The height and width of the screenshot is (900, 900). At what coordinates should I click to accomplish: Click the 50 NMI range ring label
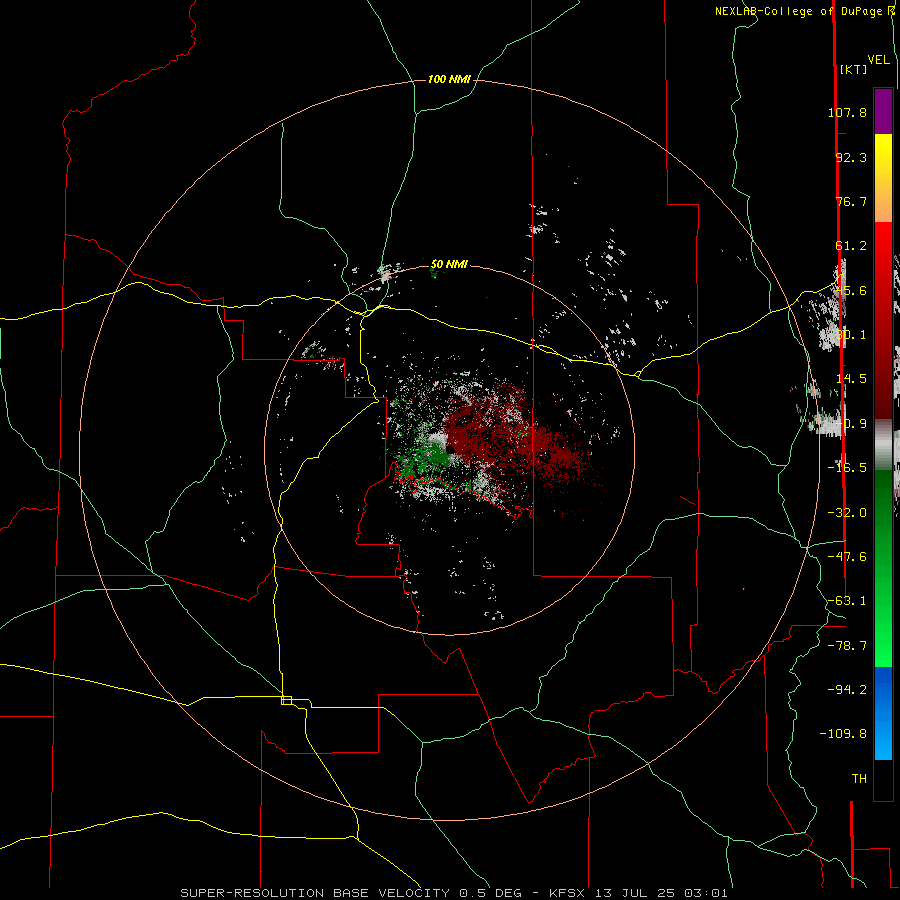tap(449, 264)
